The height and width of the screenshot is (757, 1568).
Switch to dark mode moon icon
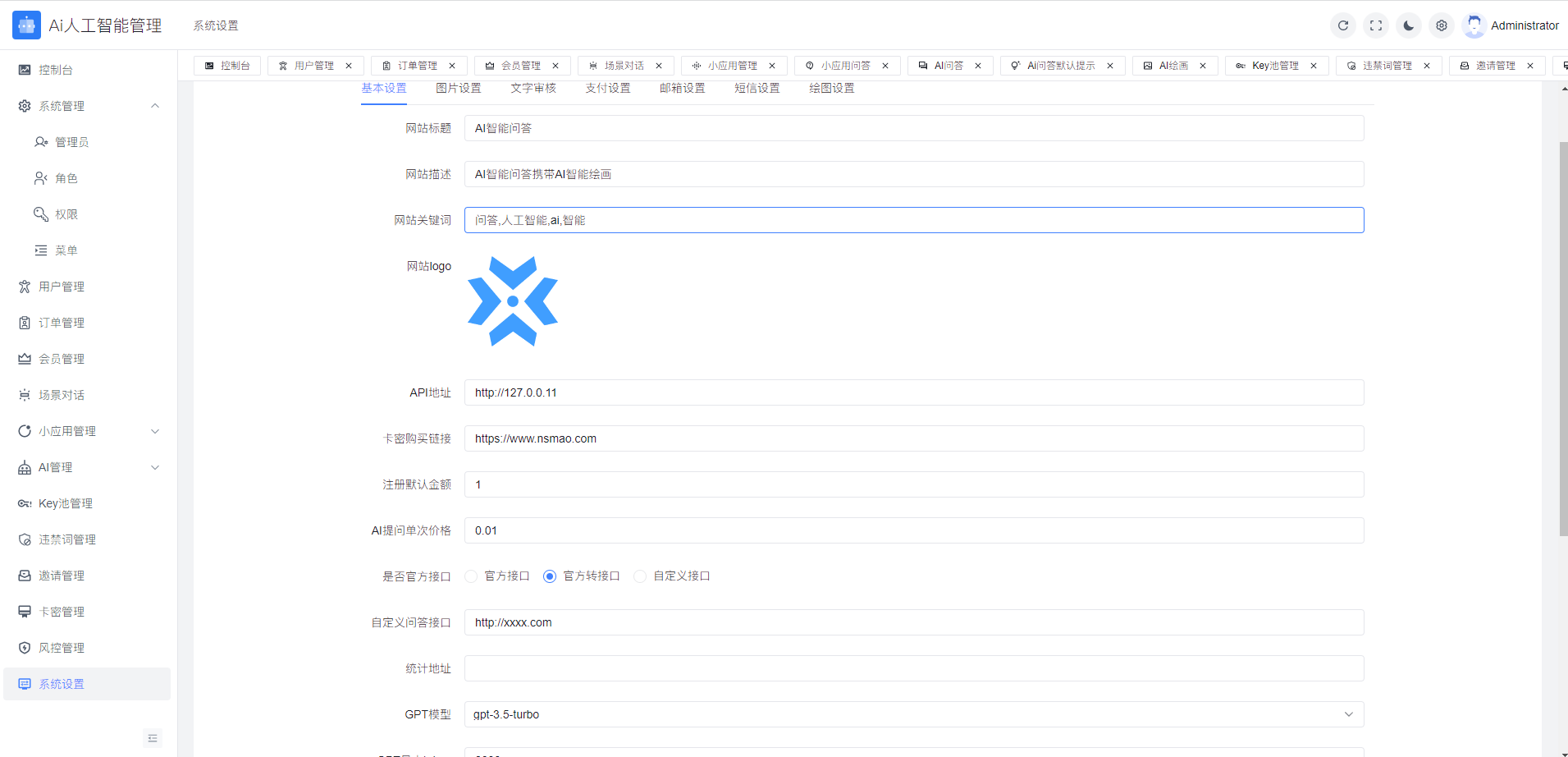pyautogui.click(x=1409, y=25)
